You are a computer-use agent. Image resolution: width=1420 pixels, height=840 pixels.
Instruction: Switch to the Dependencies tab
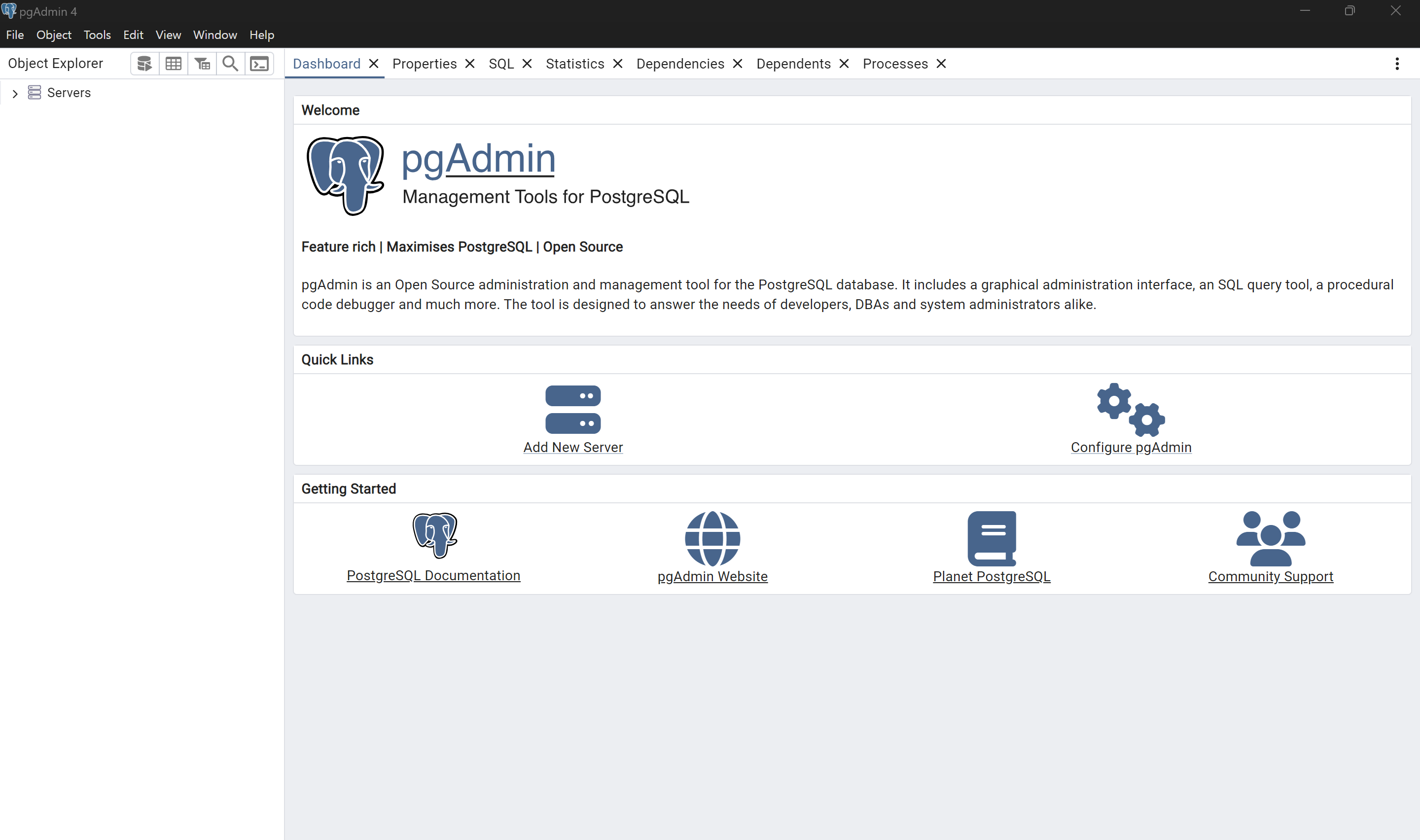680,64
